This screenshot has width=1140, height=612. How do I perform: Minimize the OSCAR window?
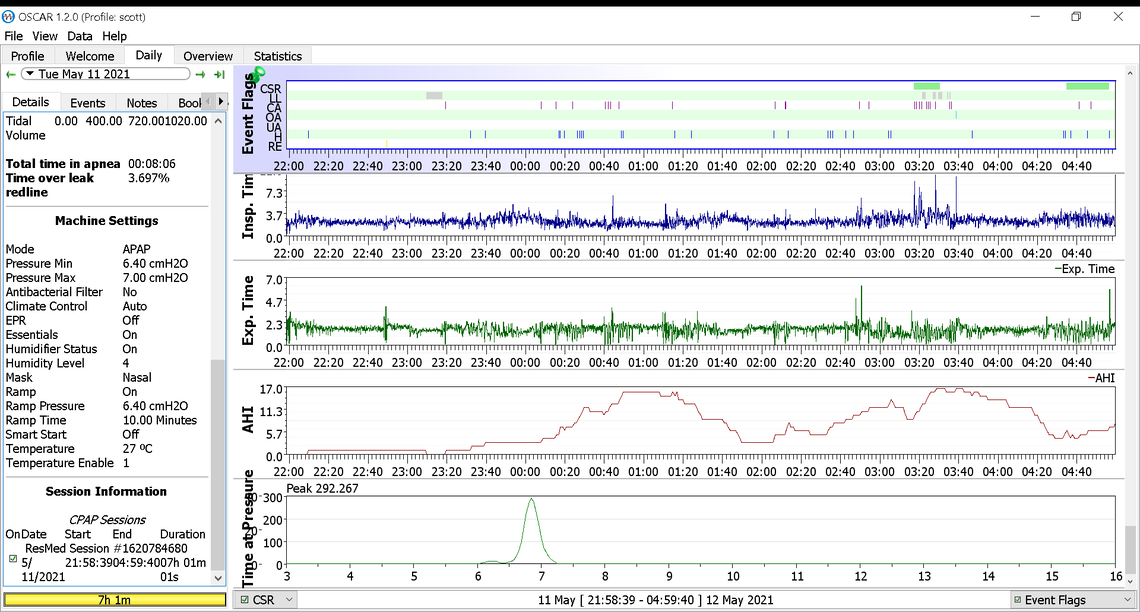(1036, 17)
